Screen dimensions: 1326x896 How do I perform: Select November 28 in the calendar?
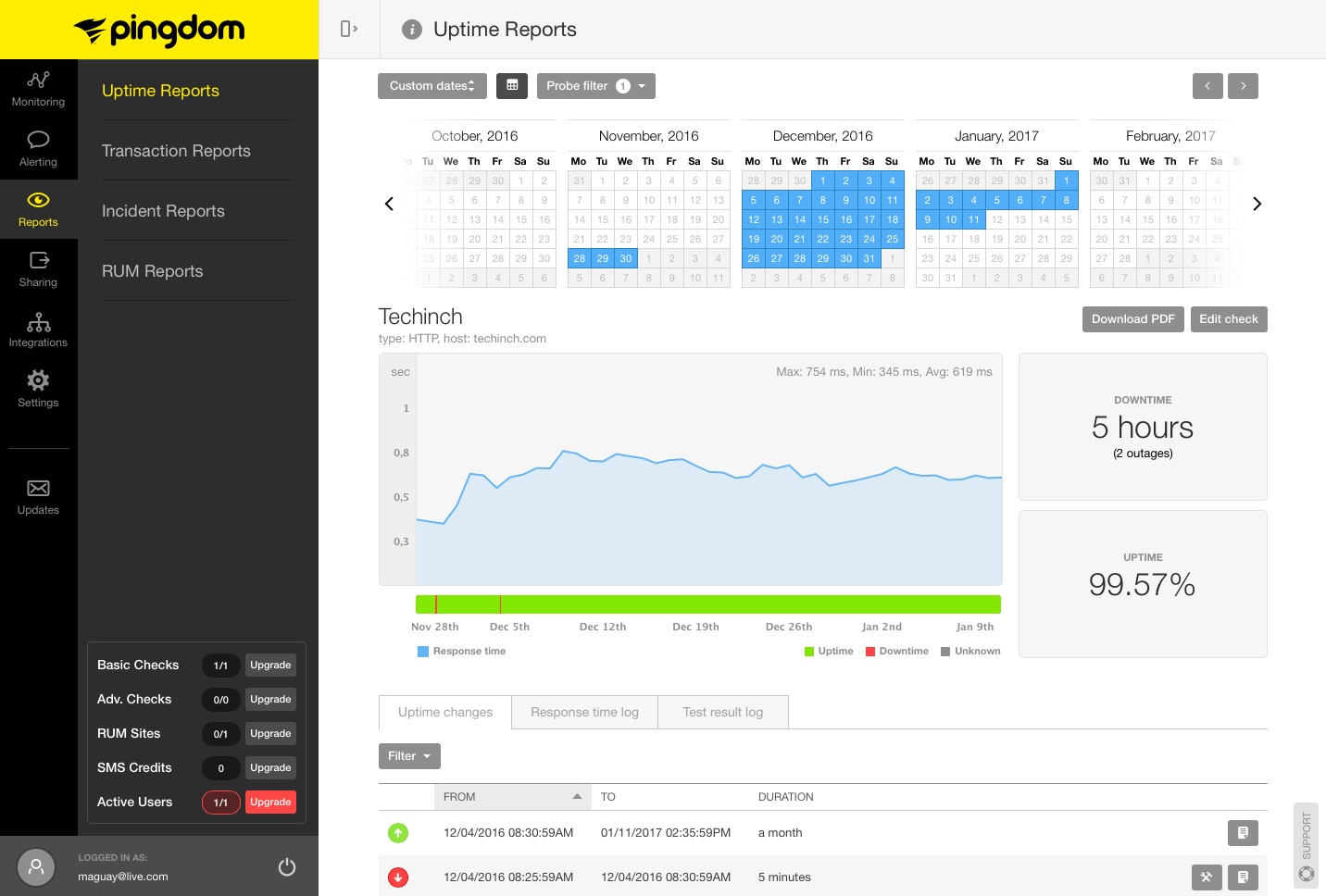click(x=580, y=259)
